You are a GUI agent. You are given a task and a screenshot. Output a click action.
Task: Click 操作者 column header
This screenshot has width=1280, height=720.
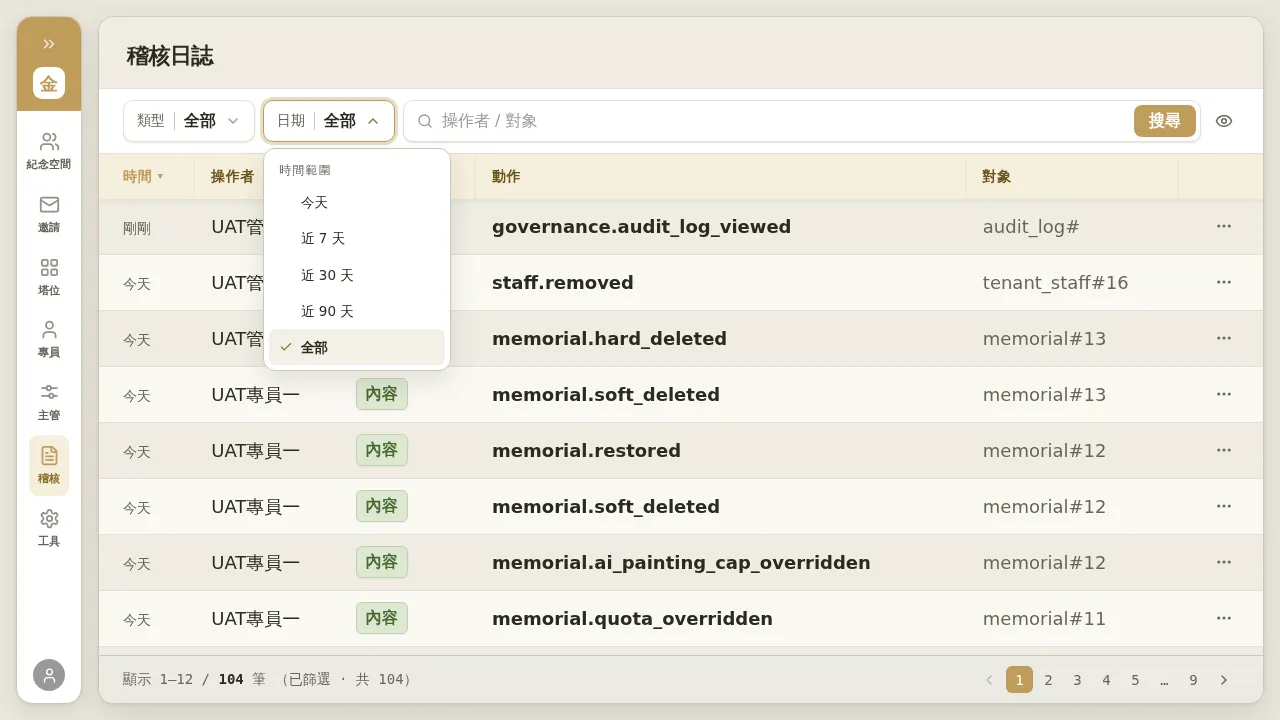click(232, 176)
